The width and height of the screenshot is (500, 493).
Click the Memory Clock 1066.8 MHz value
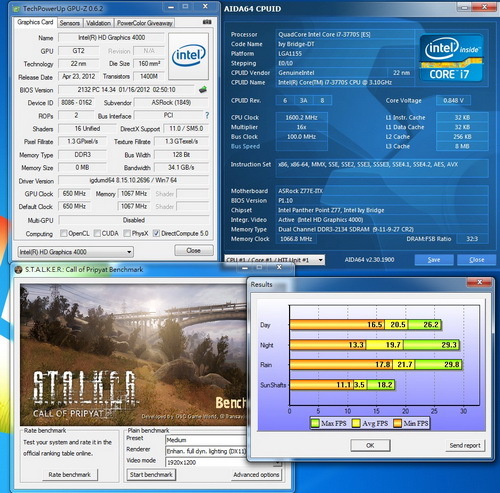(x=296, y=239)
